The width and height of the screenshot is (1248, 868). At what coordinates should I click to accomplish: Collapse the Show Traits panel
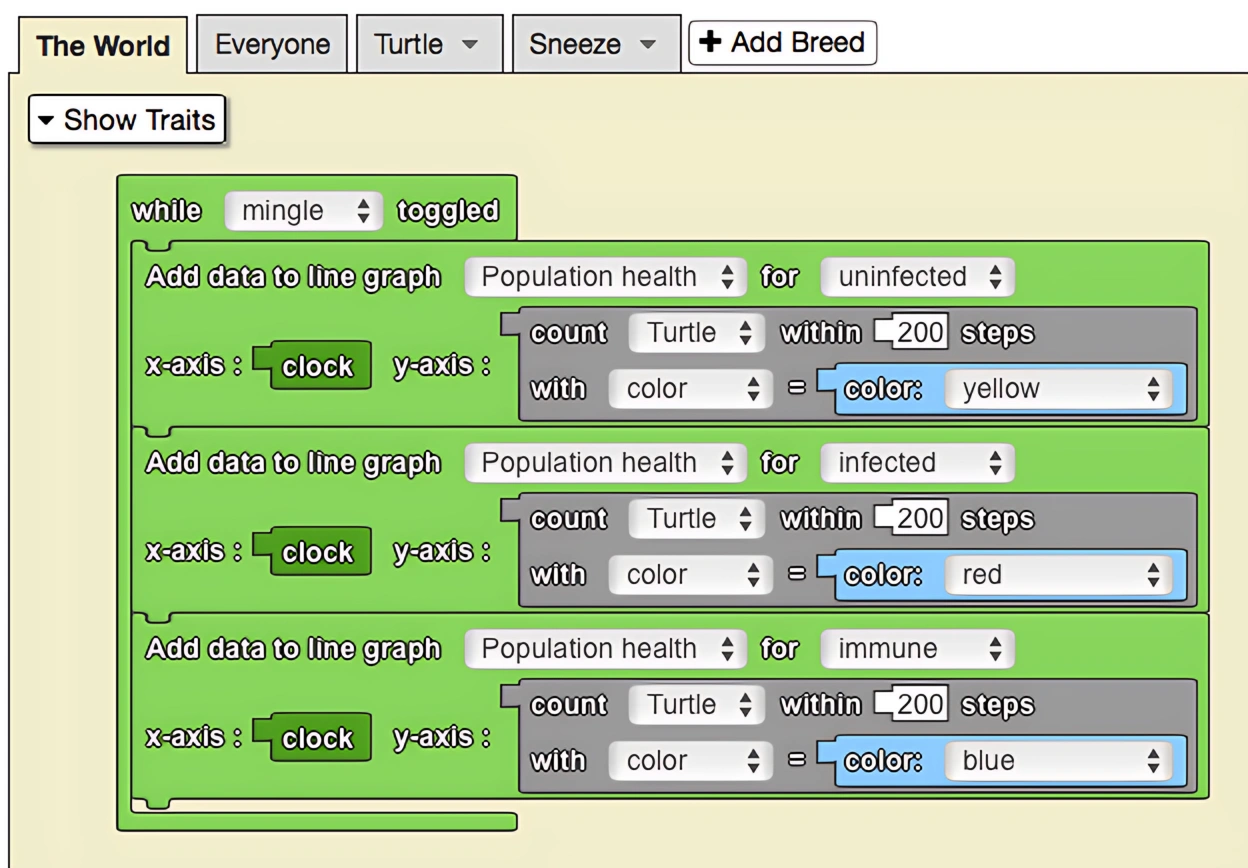click(x=126, y=120)
